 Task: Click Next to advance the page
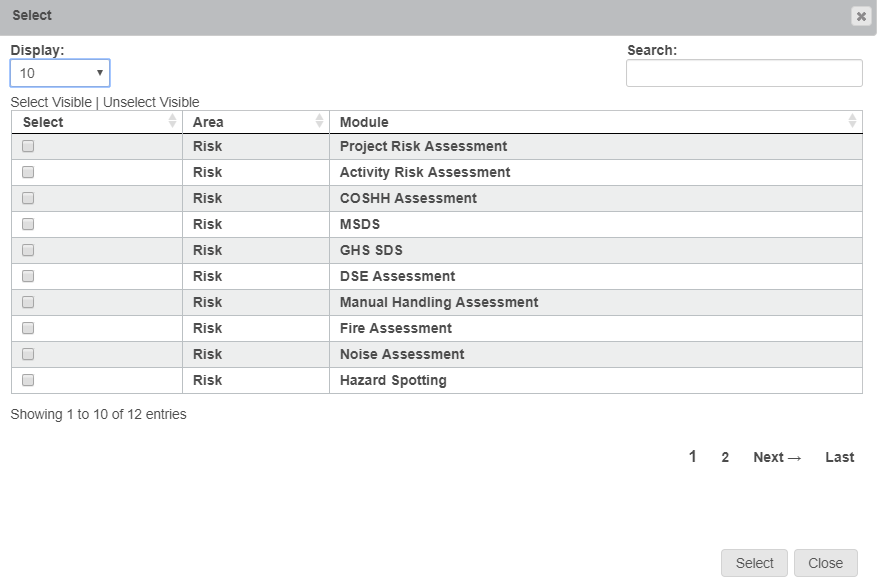[x=777, y=457]
